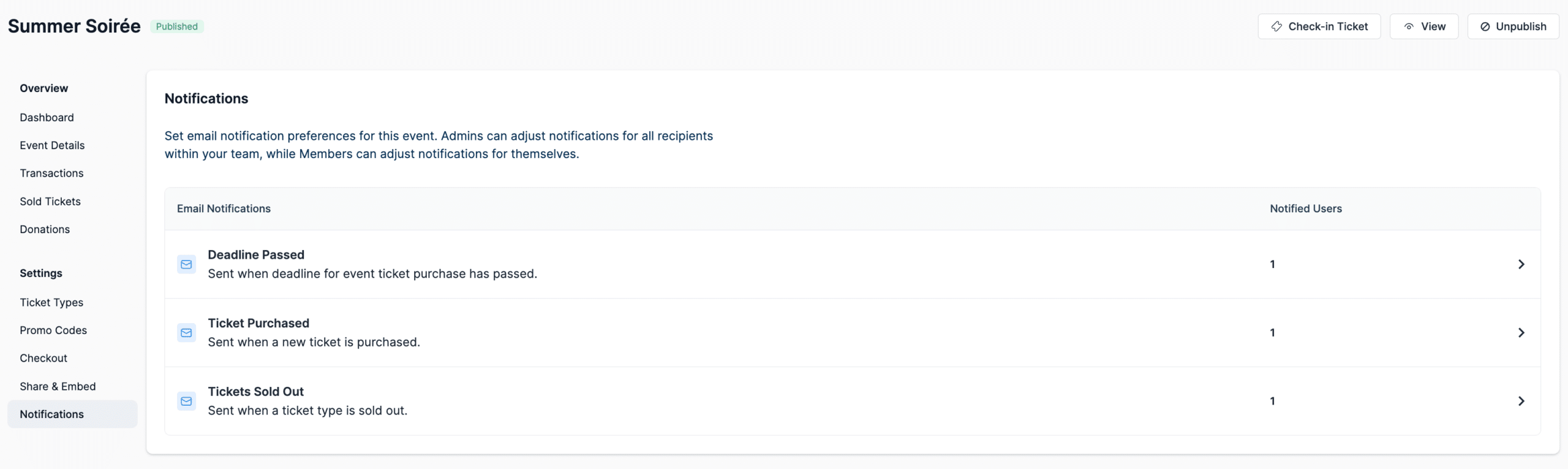Expand the Ticket Purchased notification details
The width and height of the screenshot is (1568, 469).
click(x=1521, y=332)
